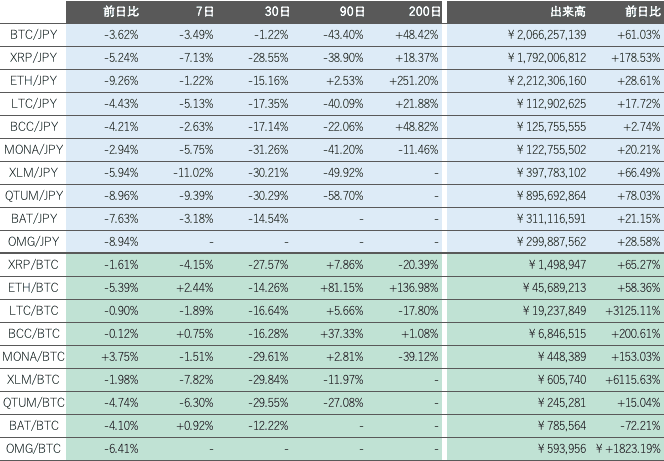Select the XRP/JPY row label
The image size is (664, 461).
pos(33,57)
